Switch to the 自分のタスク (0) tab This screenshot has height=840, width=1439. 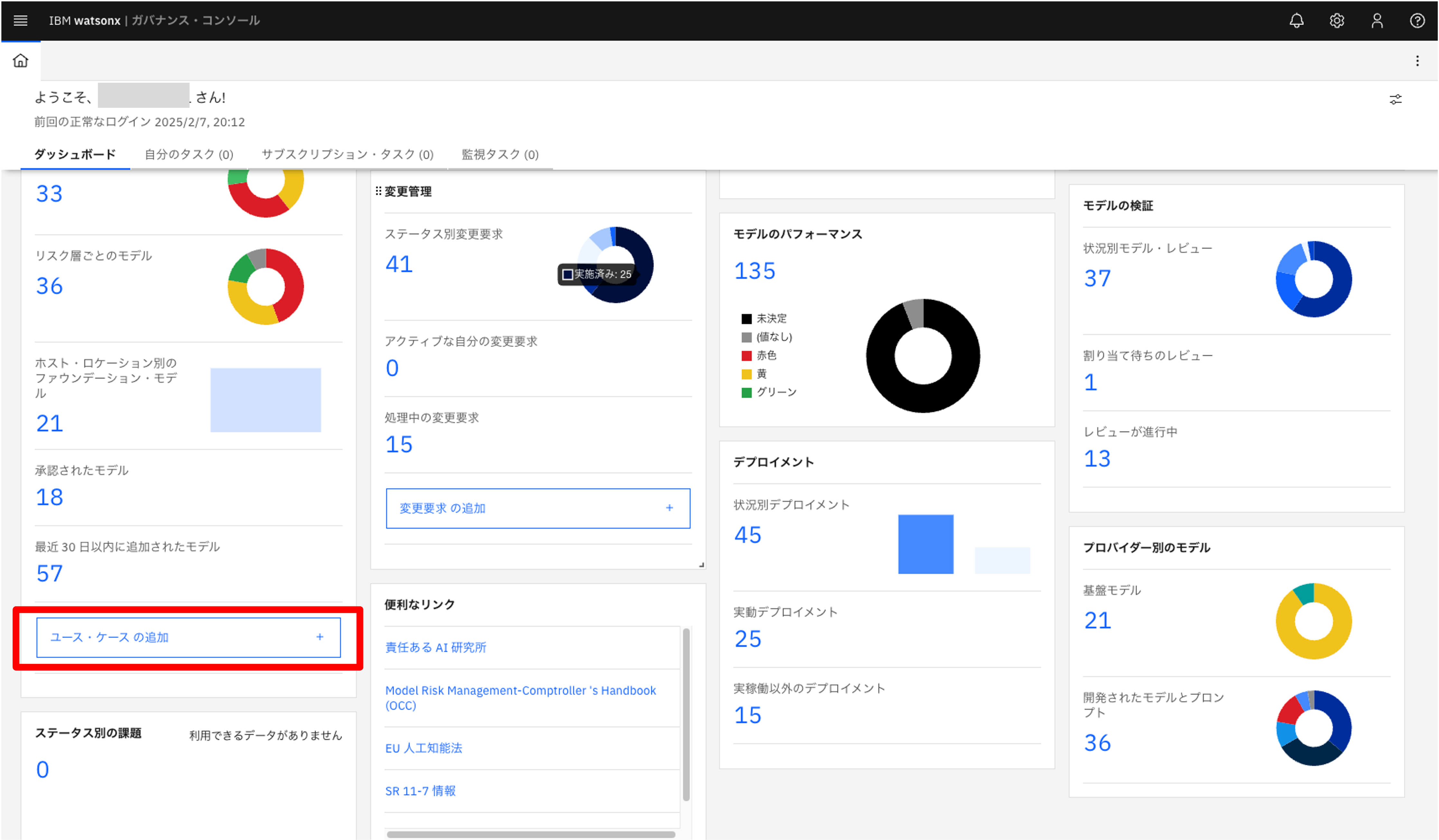pos(189,154)
